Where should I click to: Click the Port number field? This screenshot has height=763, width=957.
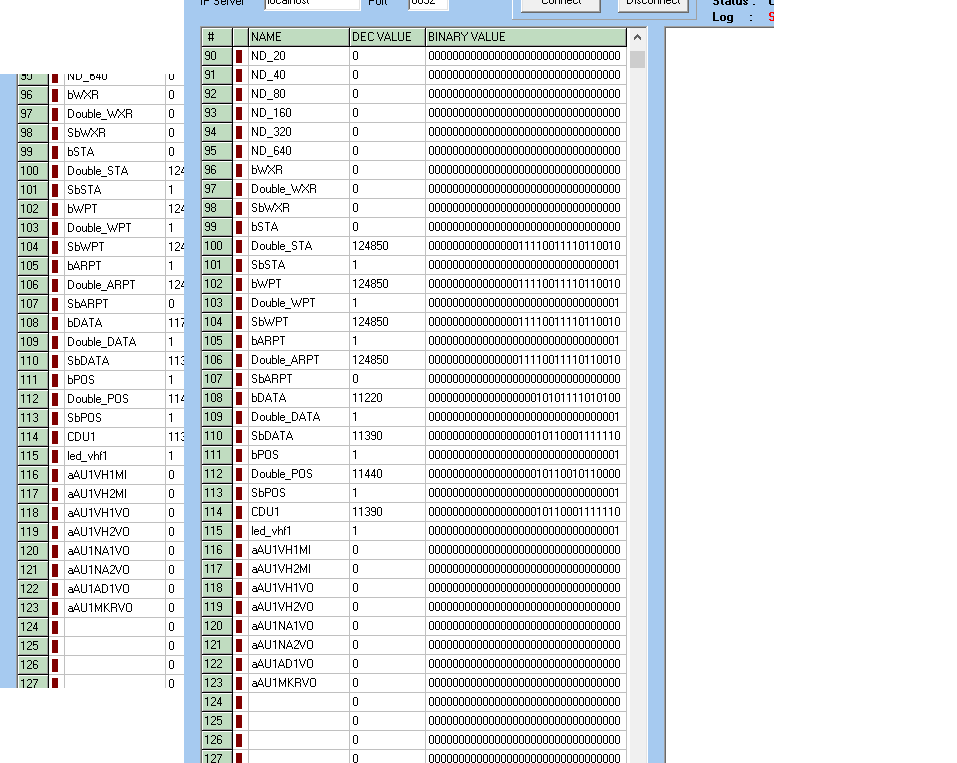pos(430,3)
